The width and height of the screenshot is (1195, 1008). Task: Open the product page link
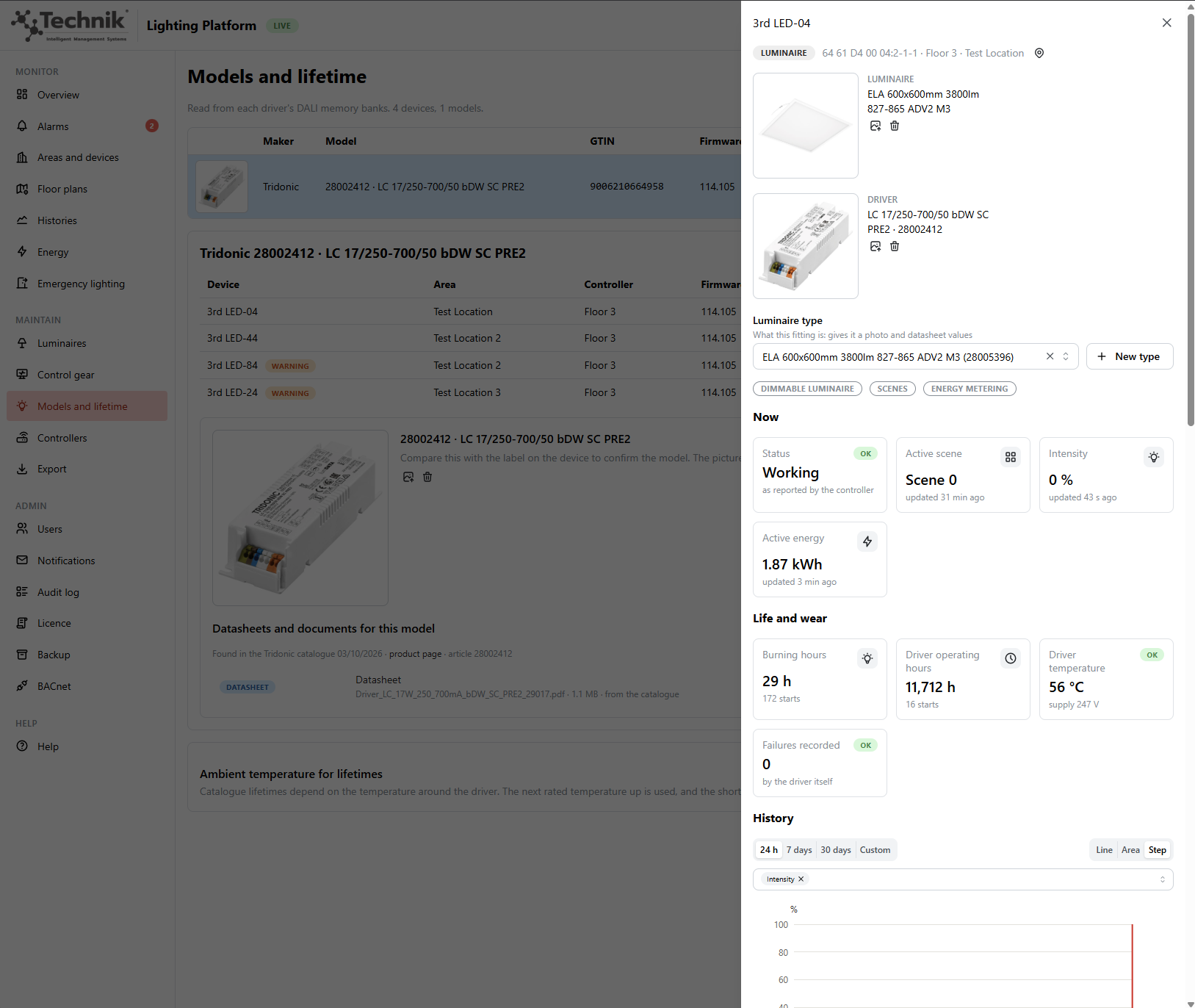click(x=415, y=654)
